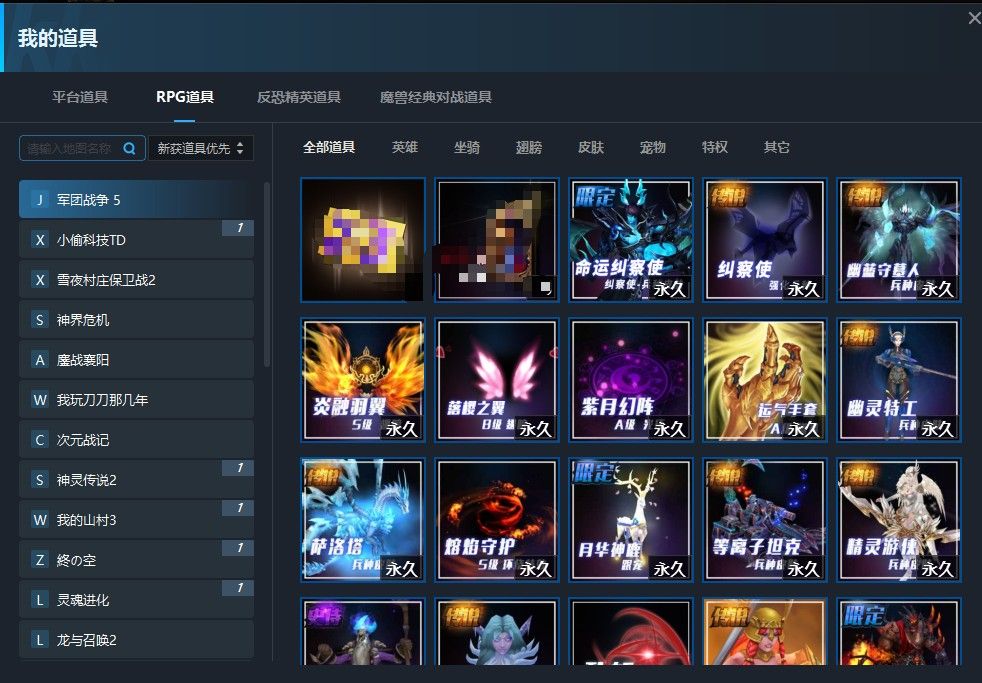This screenshot has width=982, height=683.
Task: Open the 纠察使 item card
Action: click(x=765, y=240)
